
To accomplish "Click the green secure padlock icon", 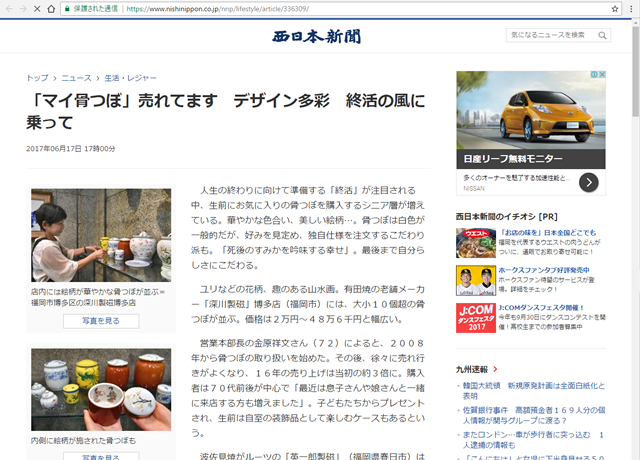I will (x=66, y=8).
